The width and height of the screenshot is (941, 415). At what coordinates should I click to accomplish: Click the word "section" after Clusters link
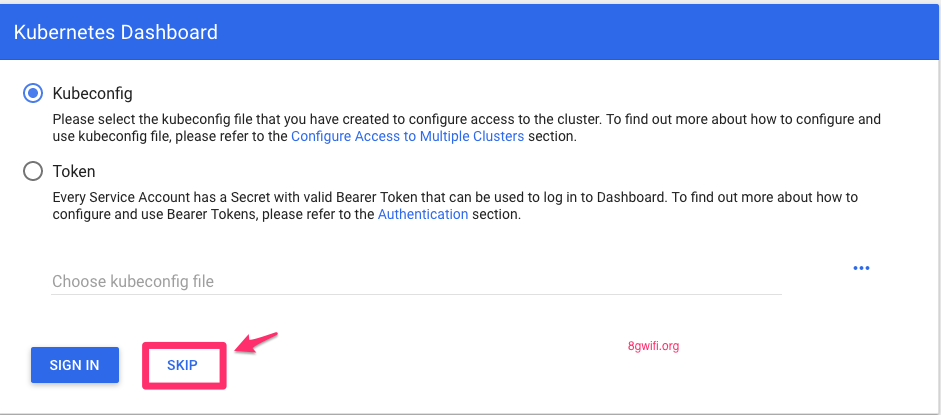[552, 136]
